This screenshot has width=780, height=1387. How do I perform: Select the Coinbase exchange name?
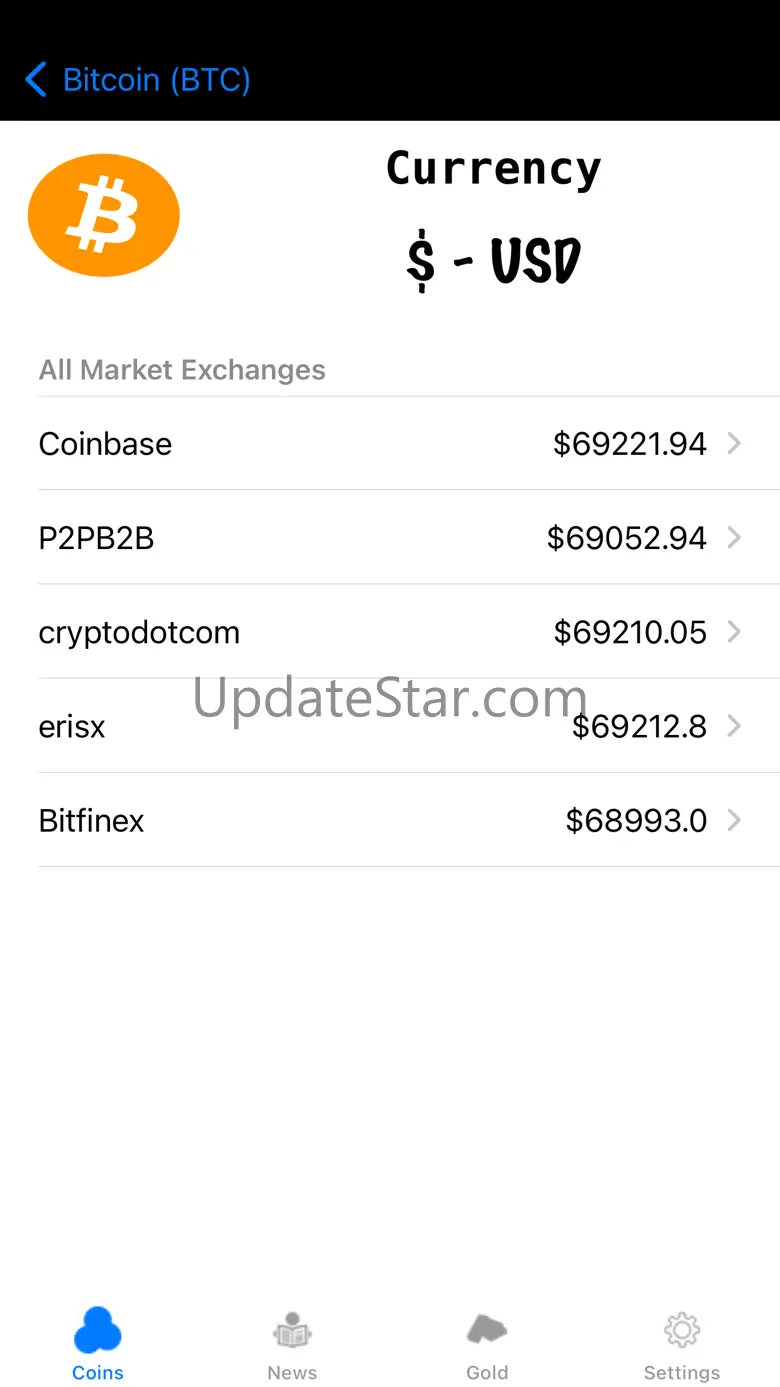105,444
